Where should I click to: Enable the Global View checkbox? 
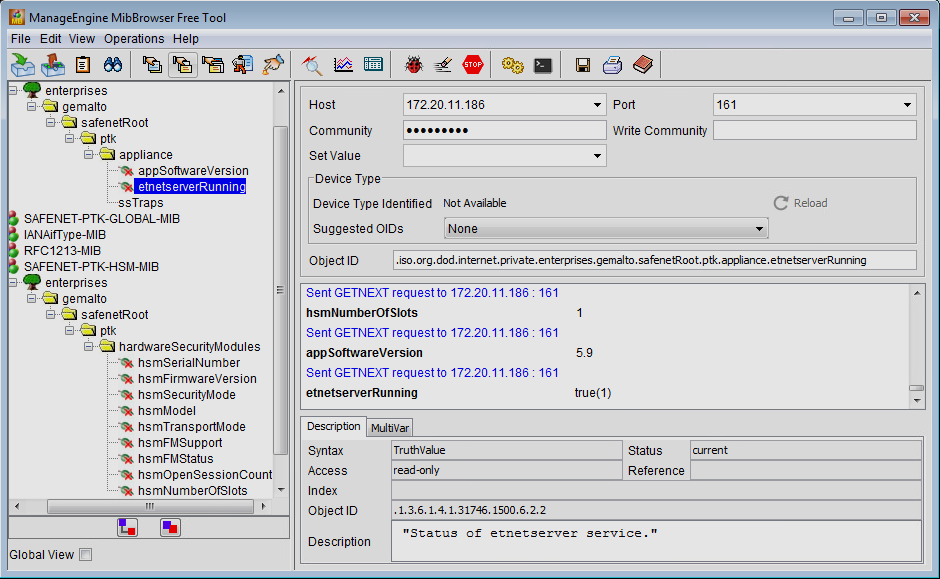click(85, 555)
